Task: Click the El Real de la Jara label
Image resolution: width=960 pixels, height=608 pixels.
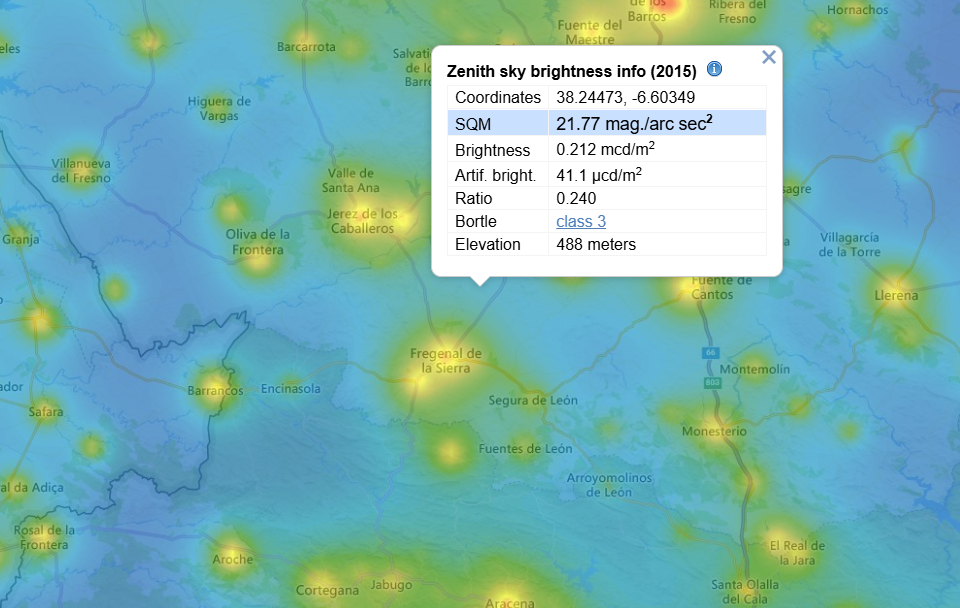Action: coord(797,553)
